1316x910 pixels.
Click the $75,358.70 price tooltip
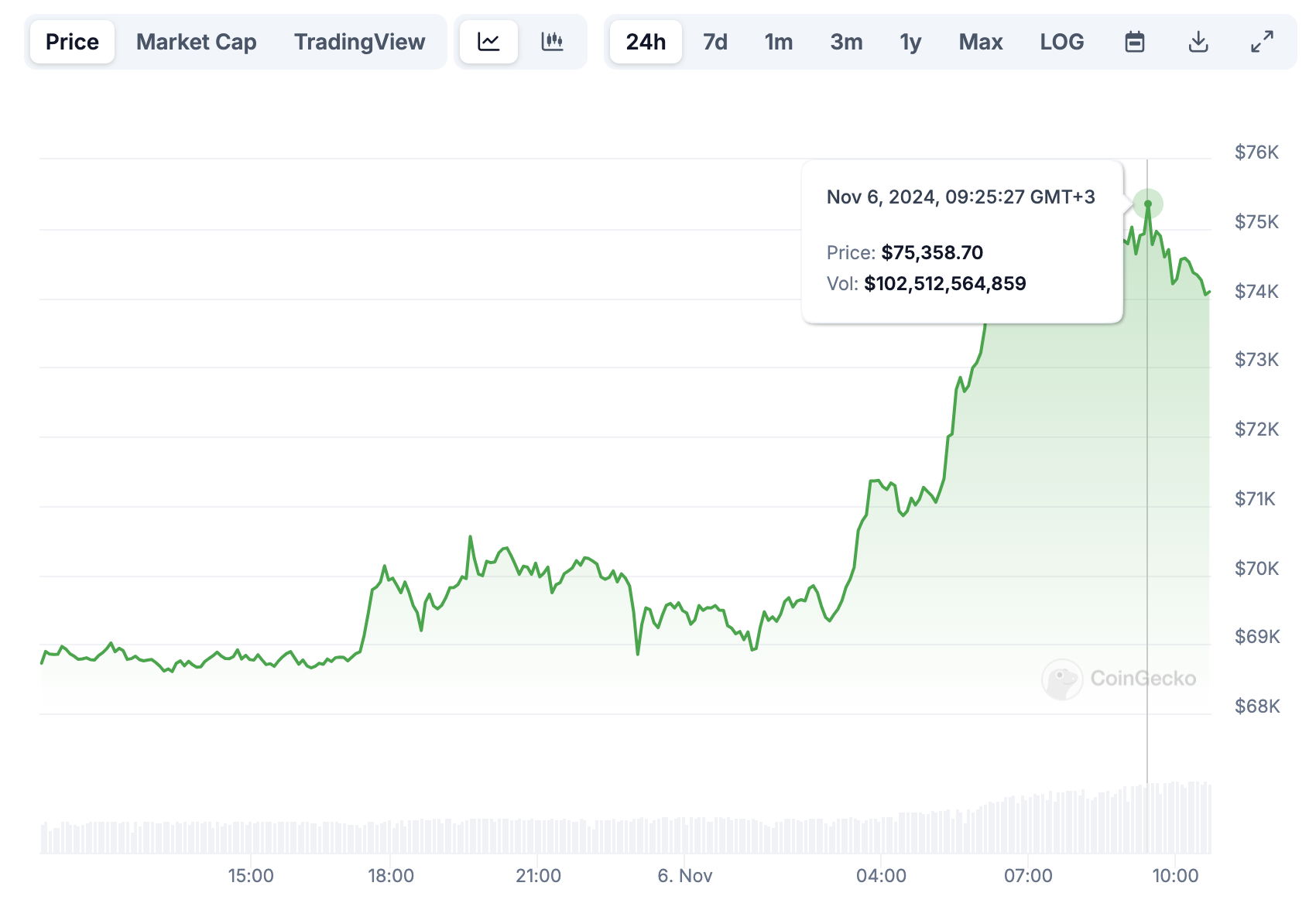[932, 253]
